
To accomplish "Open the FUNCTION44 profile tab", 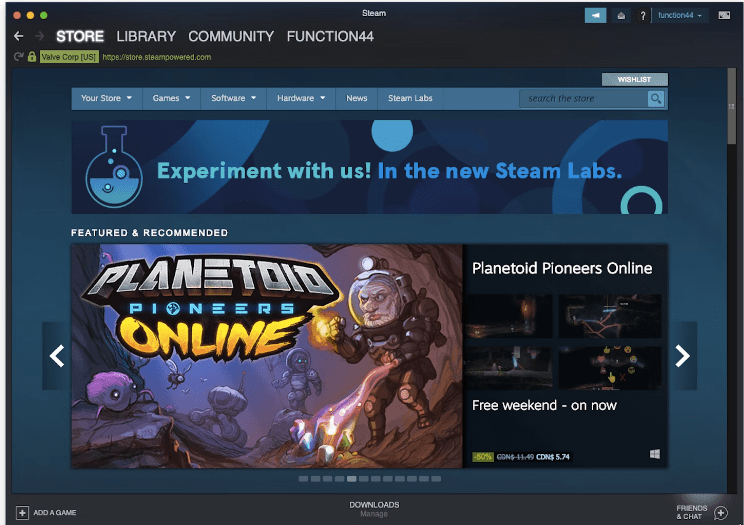I will [x=330, y=37].
